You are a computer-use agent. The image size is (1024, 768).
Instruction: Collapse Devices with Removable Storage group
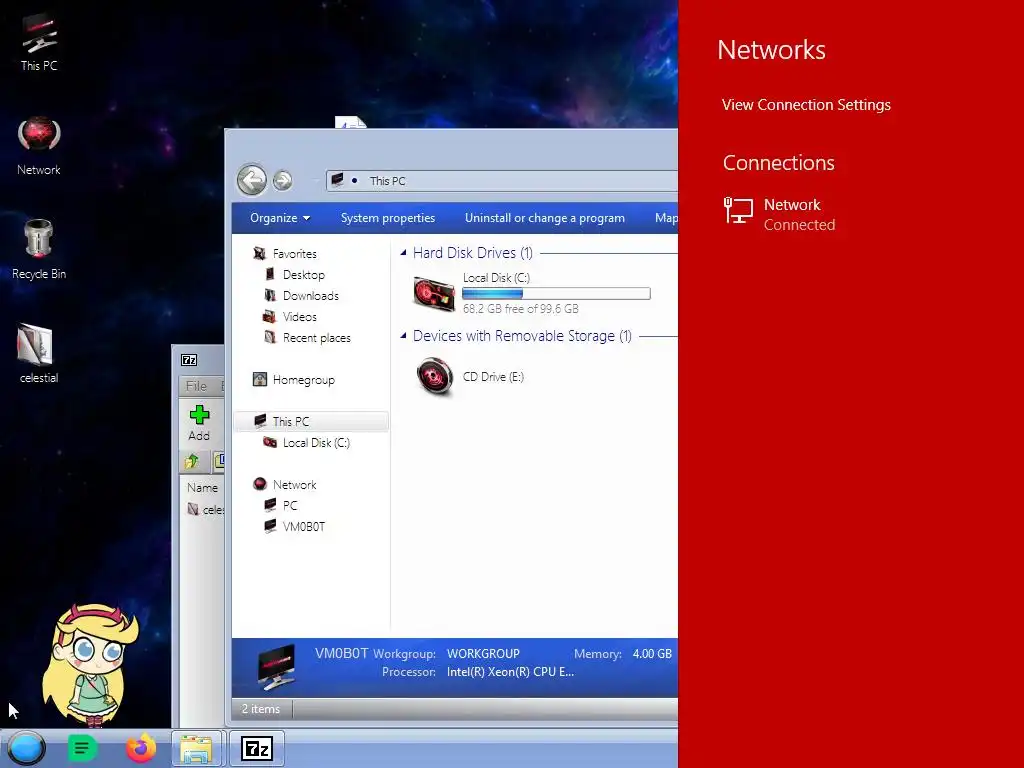403,335
